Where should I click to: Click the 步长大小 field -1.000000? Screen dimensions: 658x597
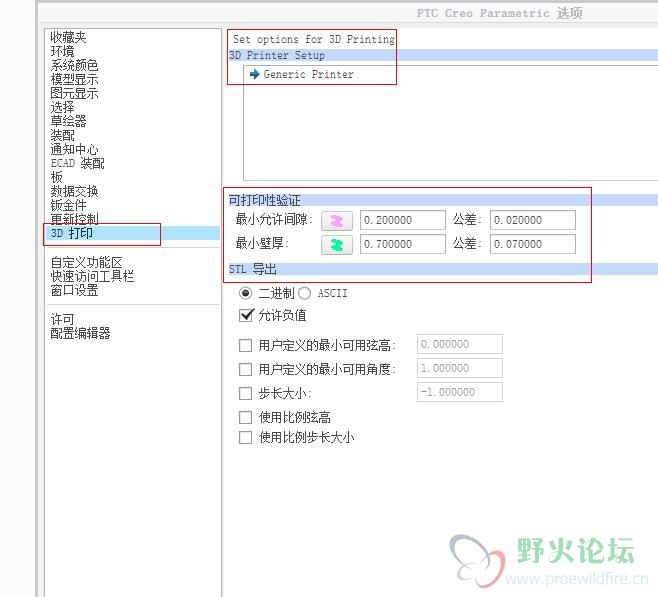[x=460, y=392]
